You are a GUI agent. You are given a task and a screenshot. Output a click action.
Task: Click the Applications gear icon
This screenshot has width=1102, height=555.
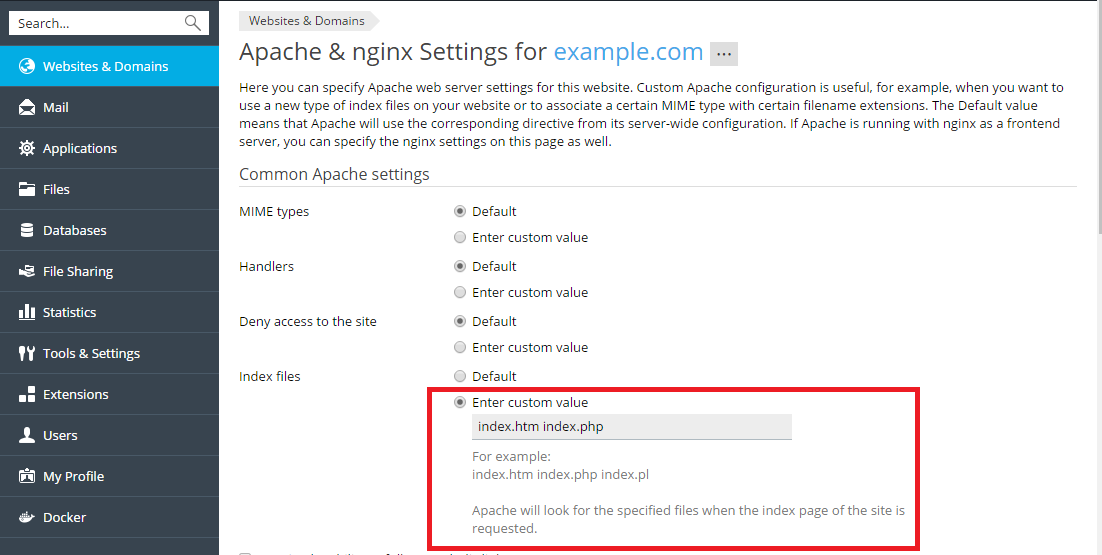[27, 148]
